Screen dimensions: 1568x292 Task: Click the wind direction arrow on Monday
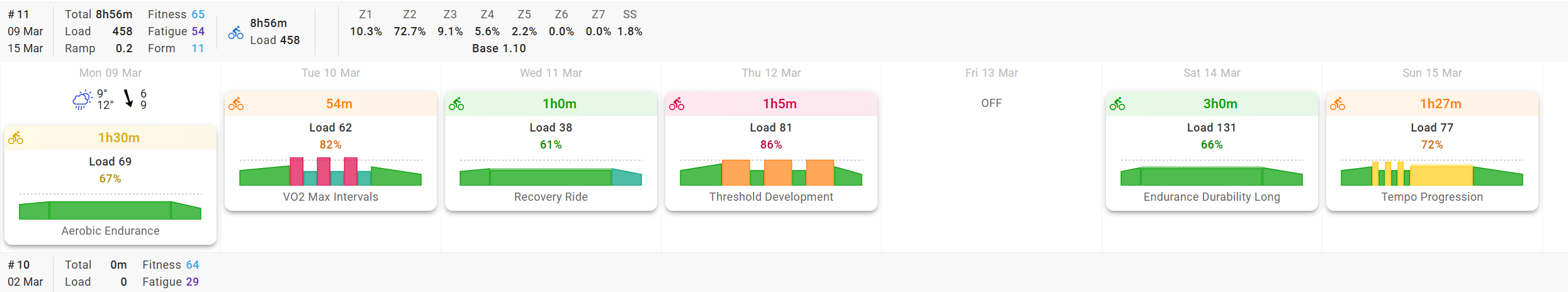point(128,98)
